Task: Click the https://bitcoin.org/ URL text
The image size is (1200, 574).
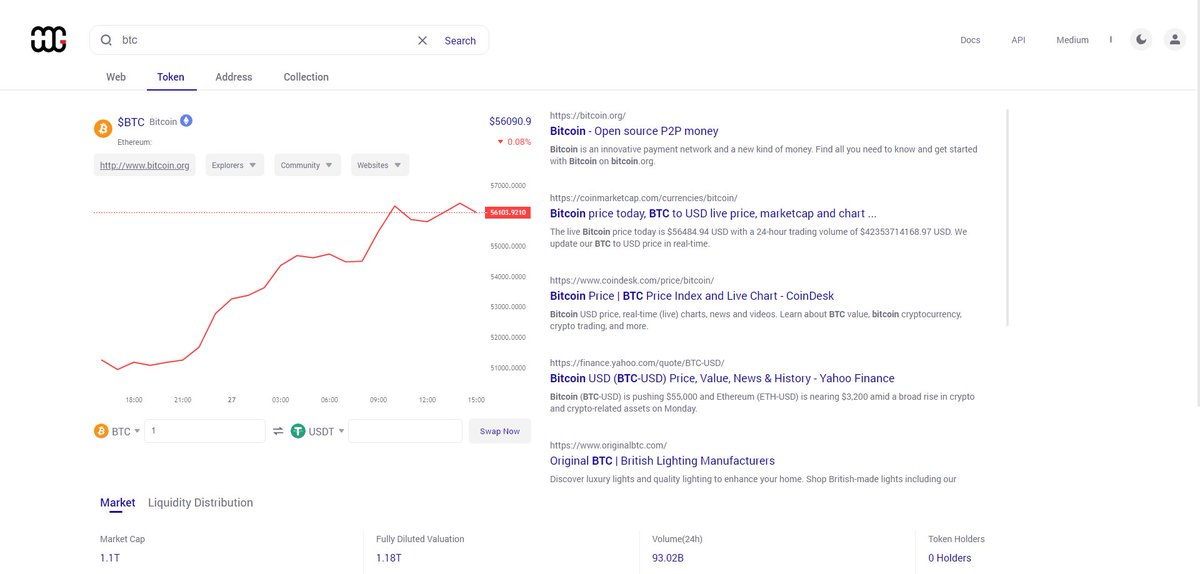Action: [x=588, y=115]
